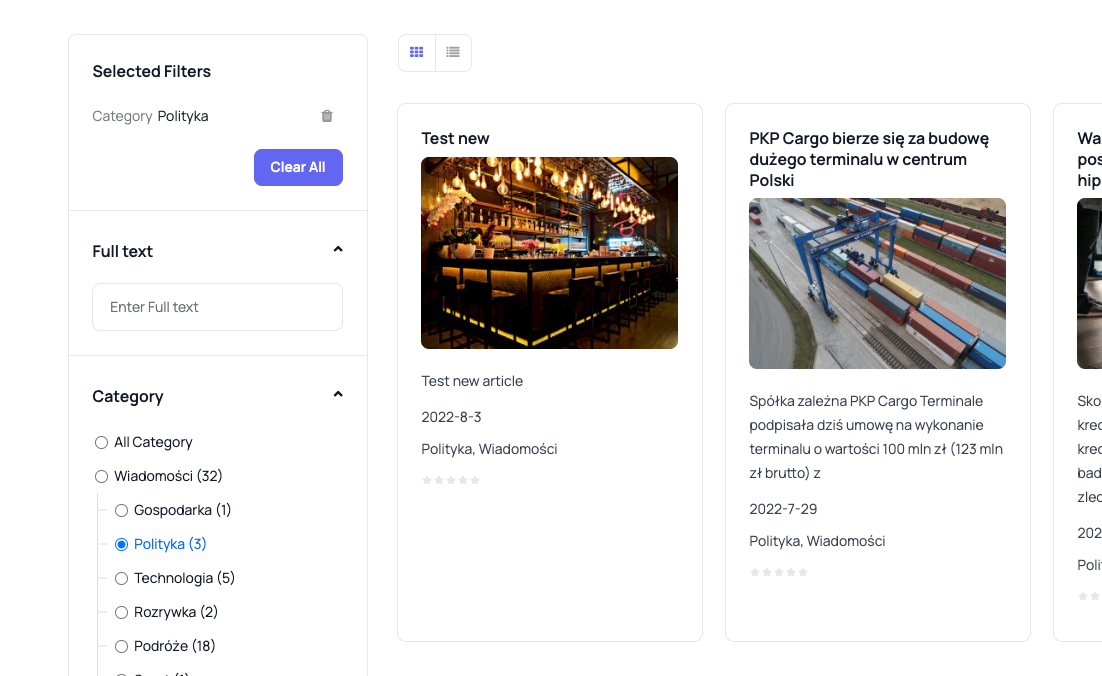Select the Polityka (3) radio button
The image size is (1102, 676).
122,545
